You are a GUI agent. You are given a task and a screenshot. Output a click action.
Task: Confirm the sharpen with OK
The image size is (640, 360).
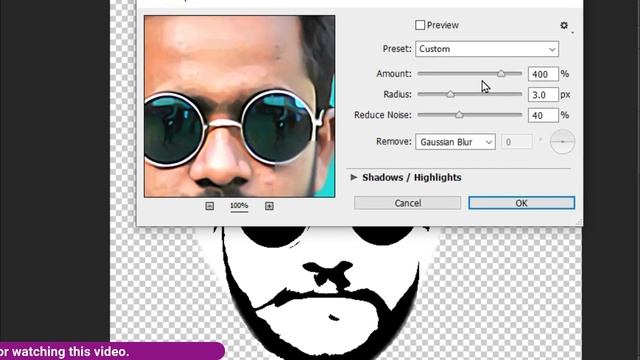[x=521, y=203]
